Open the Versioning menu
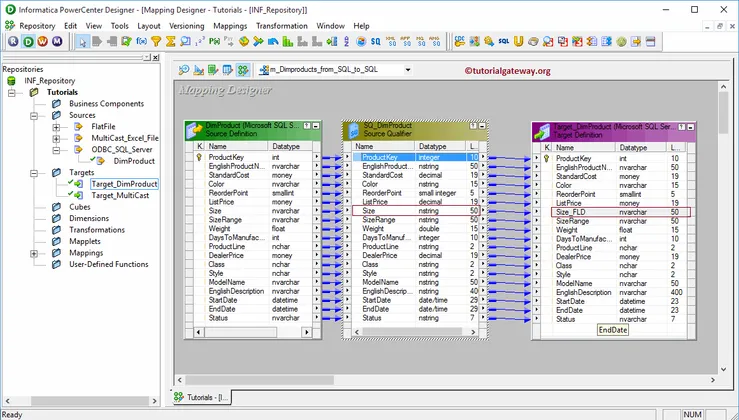 coord(187,26)
